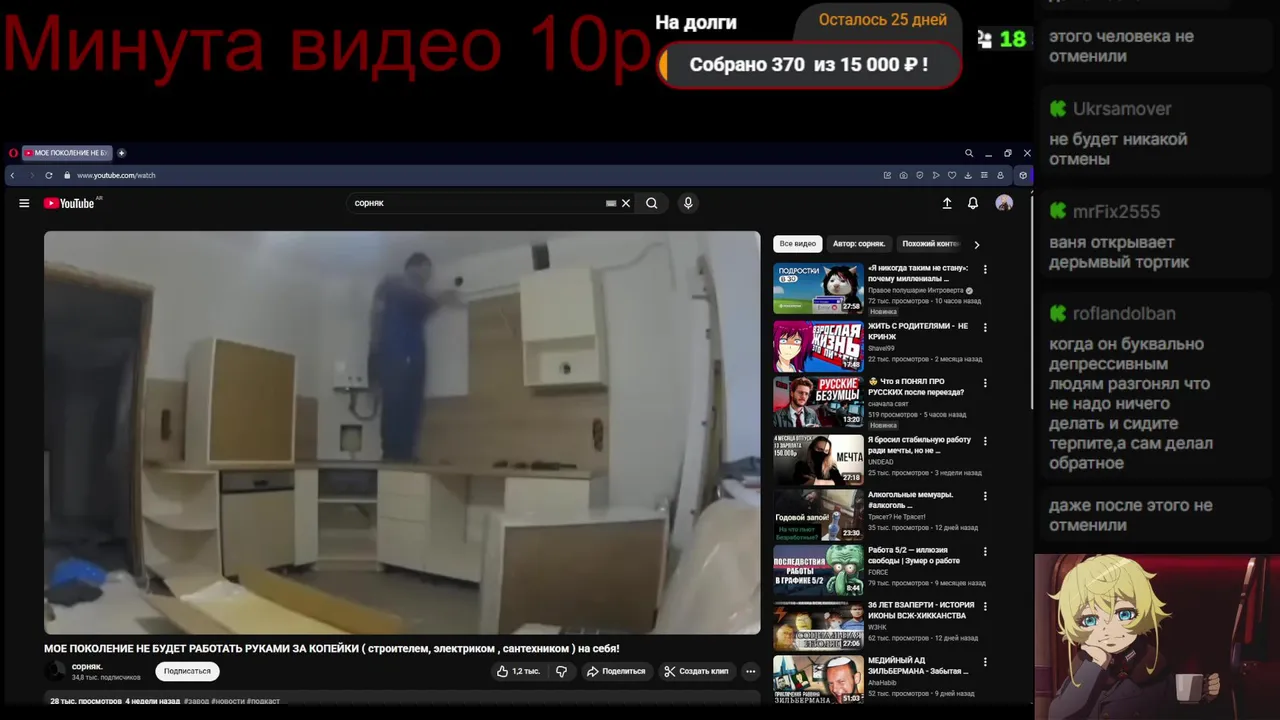1280x720 pixels.
Task: Click the Создать клип button
Action: (697, 671)
